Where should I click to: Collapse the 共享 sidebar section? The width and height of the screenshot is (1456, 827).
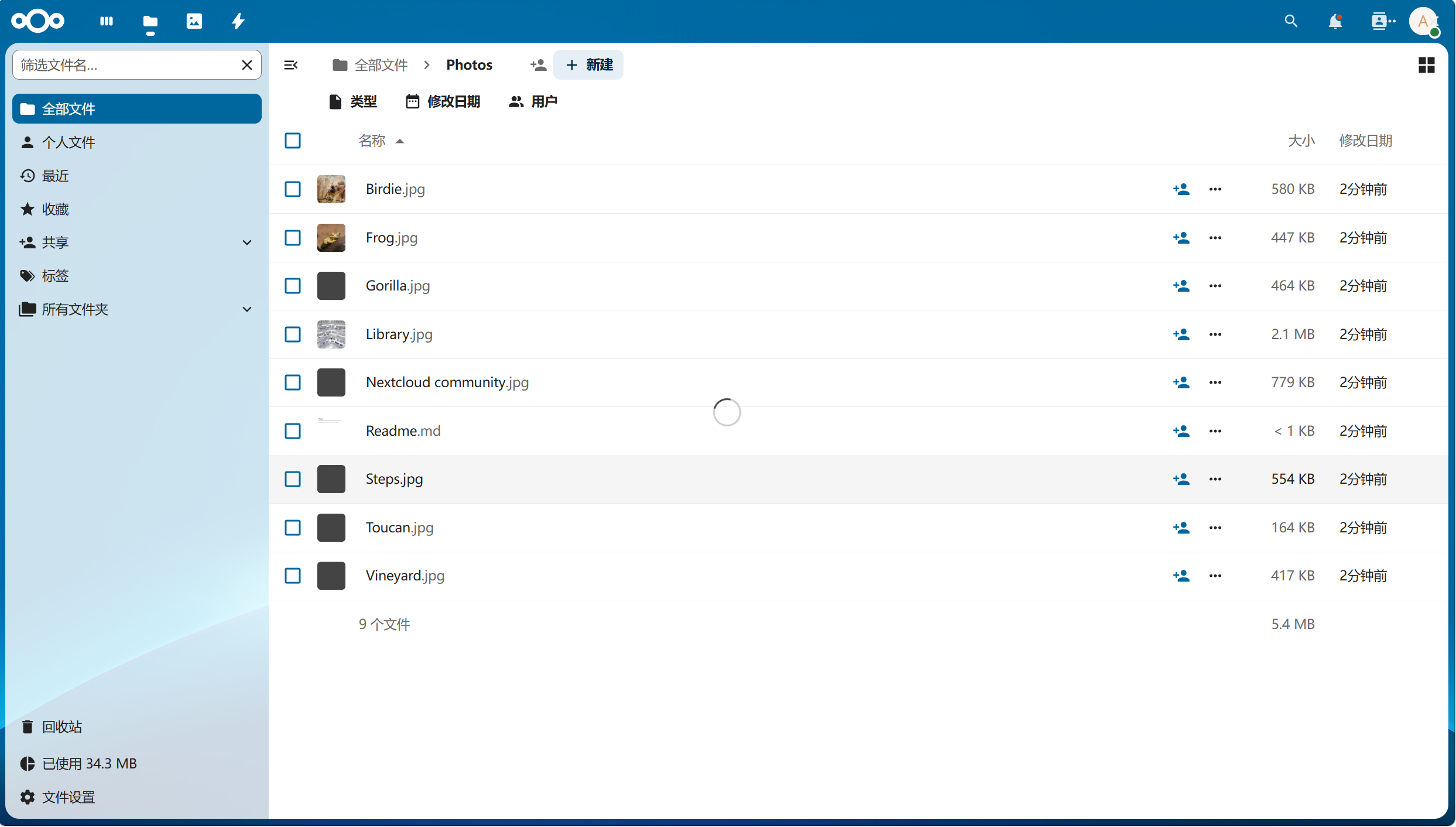[x=247, y=242]
